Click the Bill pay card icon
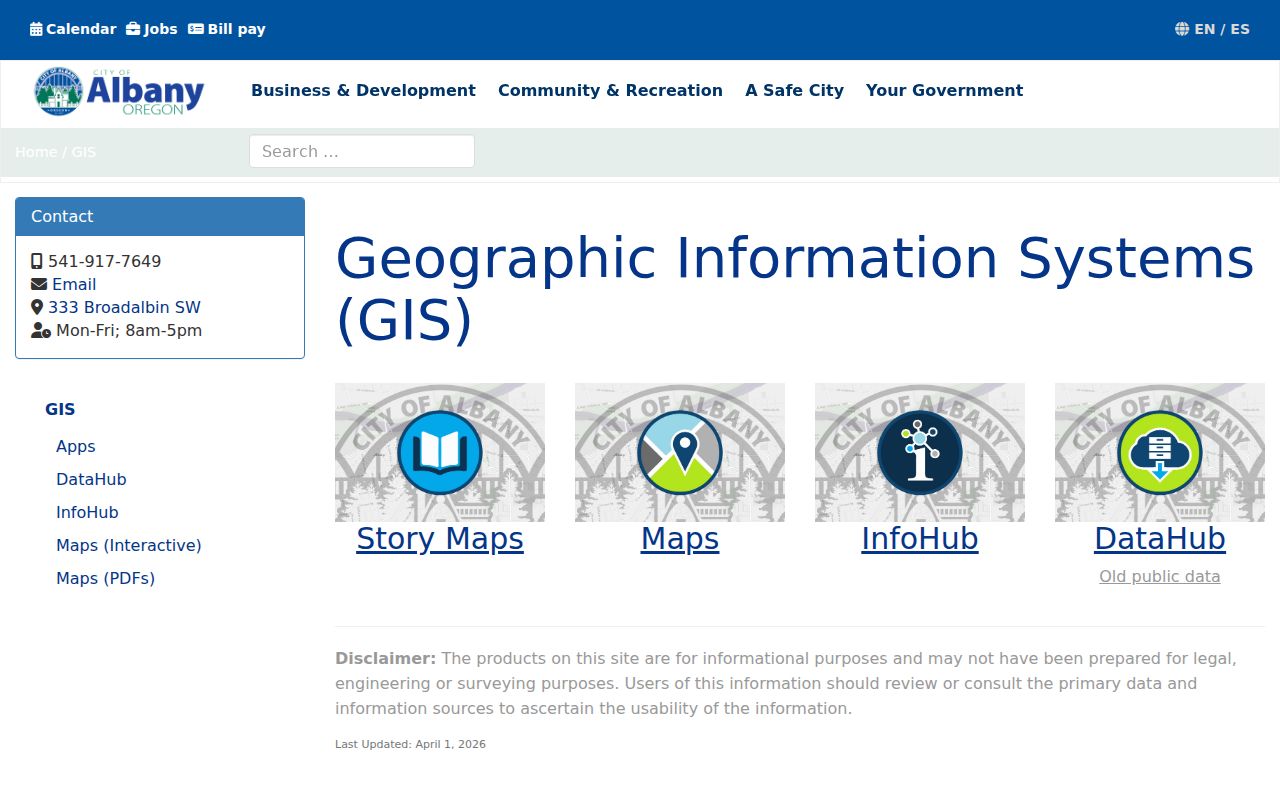 [196, 29]
